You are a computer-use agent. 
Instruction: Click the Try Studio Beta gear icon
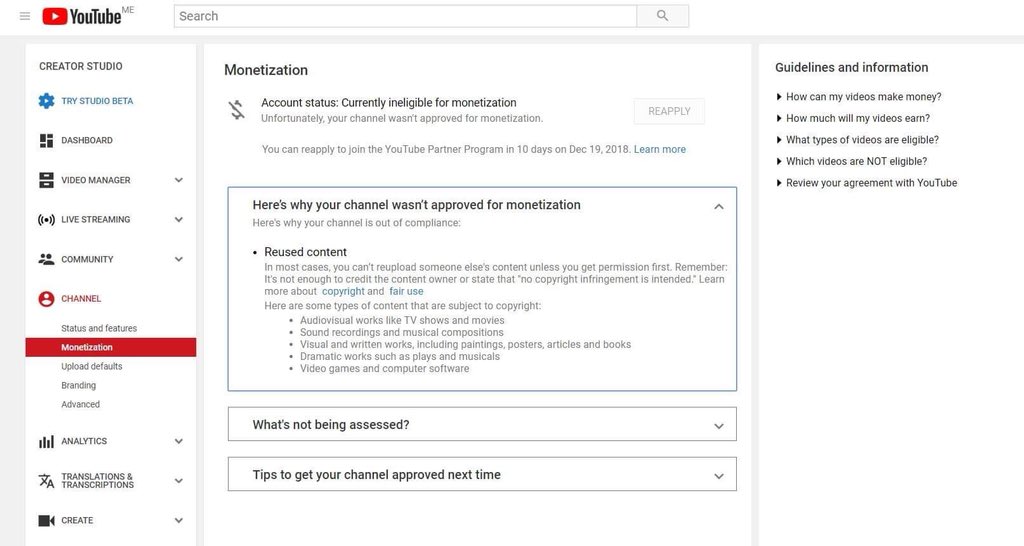(46, 101)
